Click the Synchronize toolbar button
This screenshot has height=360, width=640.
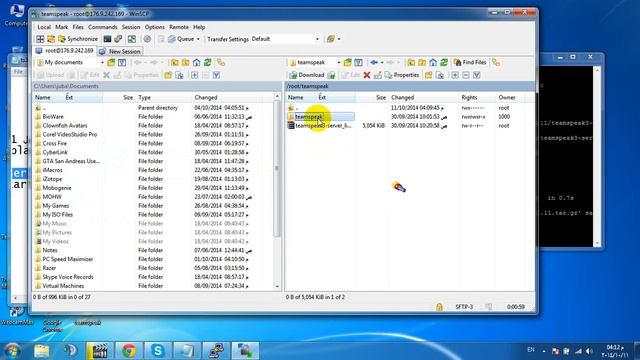pyautogui.click(x=78, y=39)
